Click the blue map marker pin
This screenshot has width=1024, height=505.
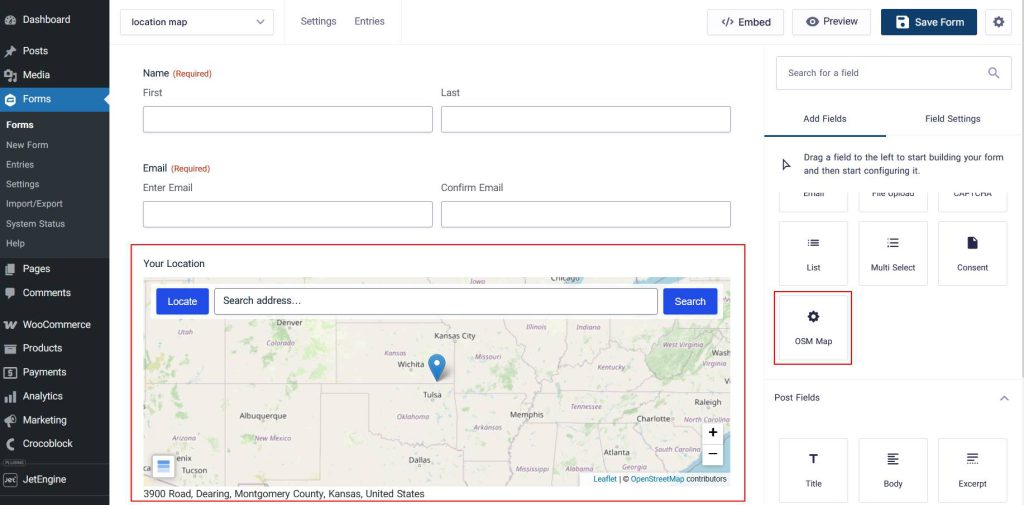point(437,368)
